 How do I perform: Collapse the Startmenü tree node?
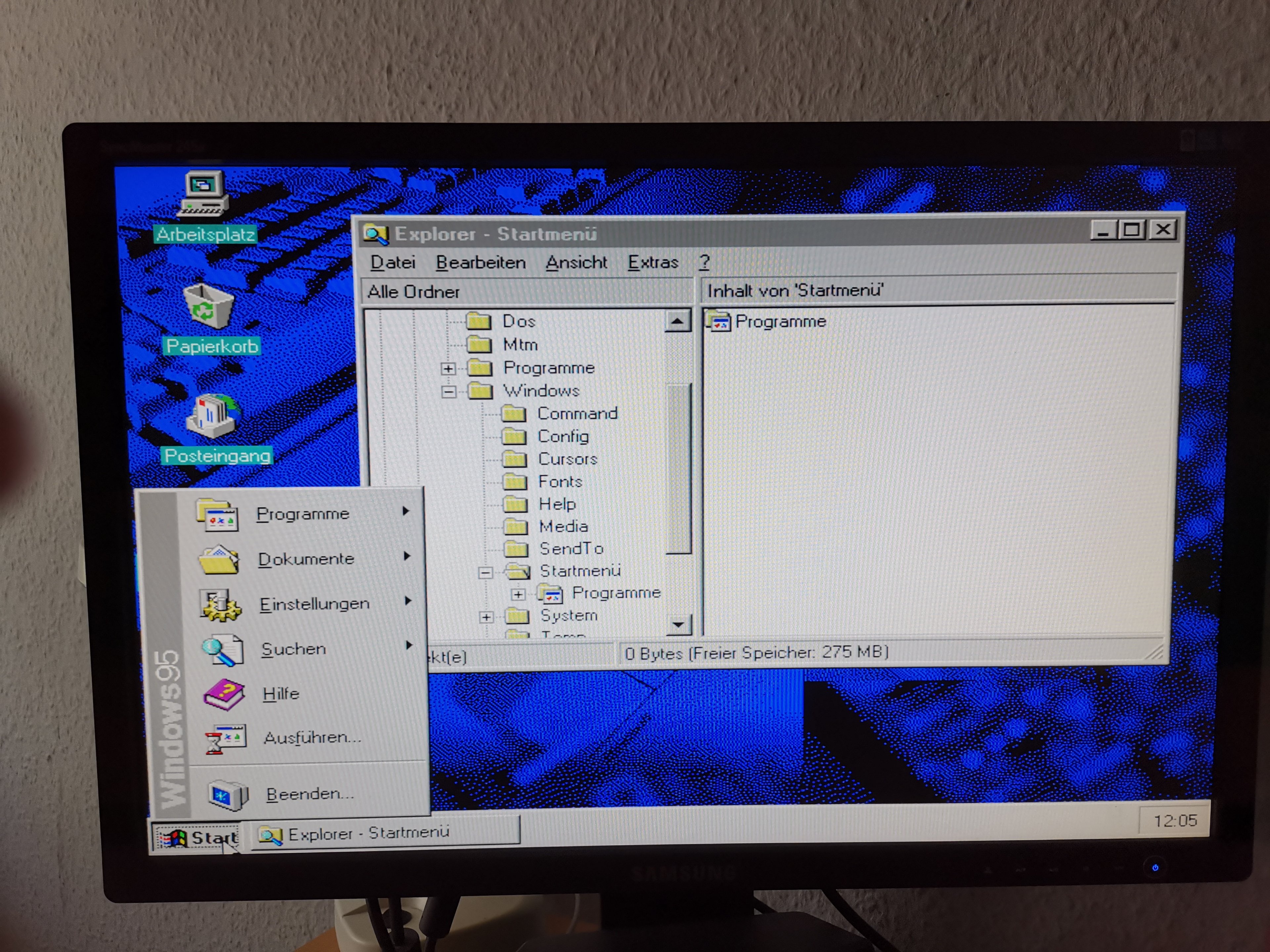[x=485, y=572]
